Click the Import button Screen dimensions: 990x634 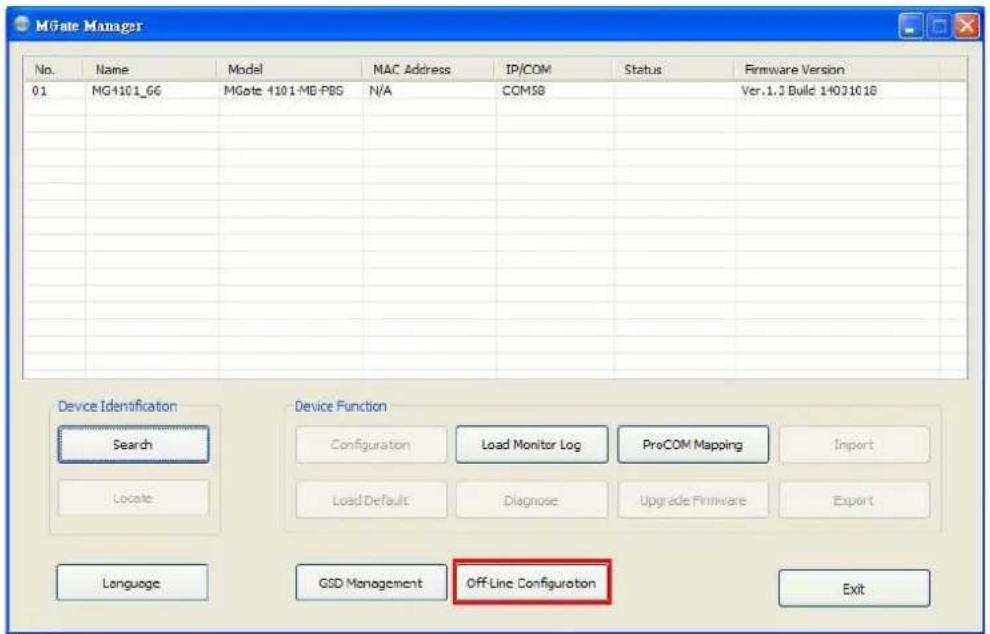pos(854,445)
